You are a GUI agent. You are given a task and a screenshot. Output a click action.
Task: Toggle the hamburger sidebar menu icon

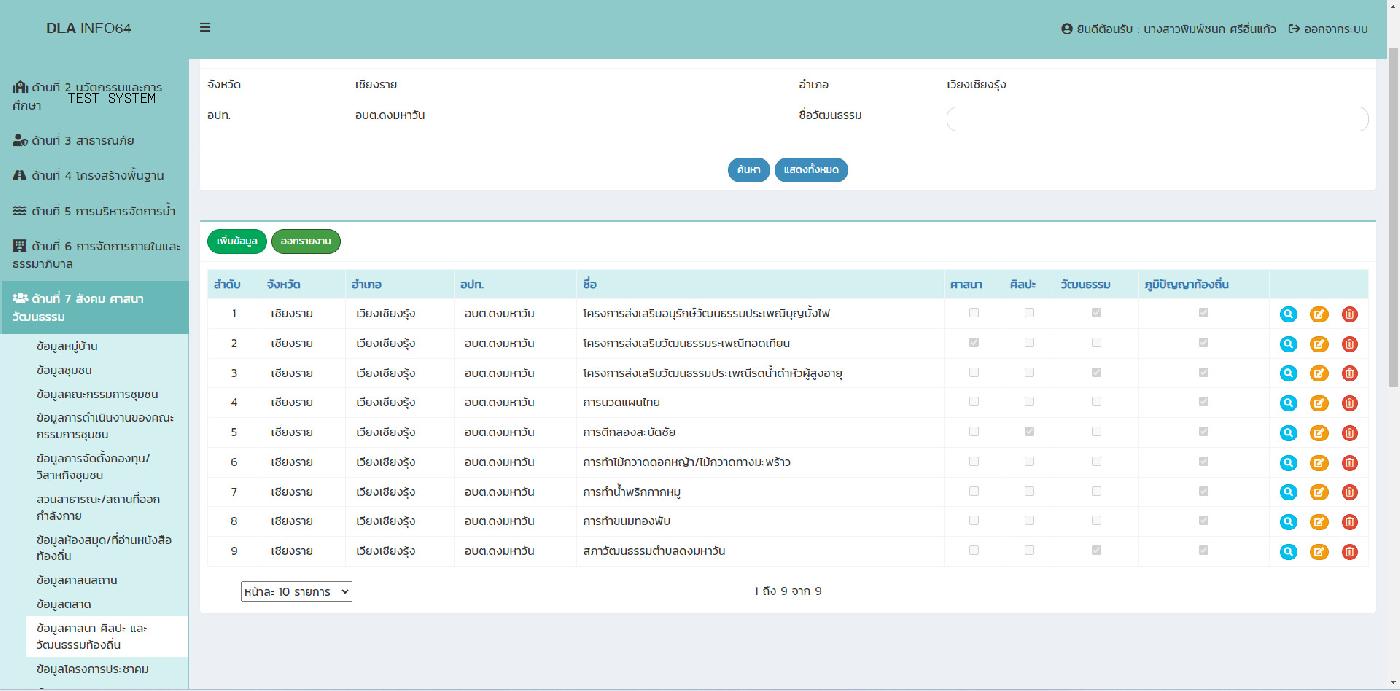(205, 28)
